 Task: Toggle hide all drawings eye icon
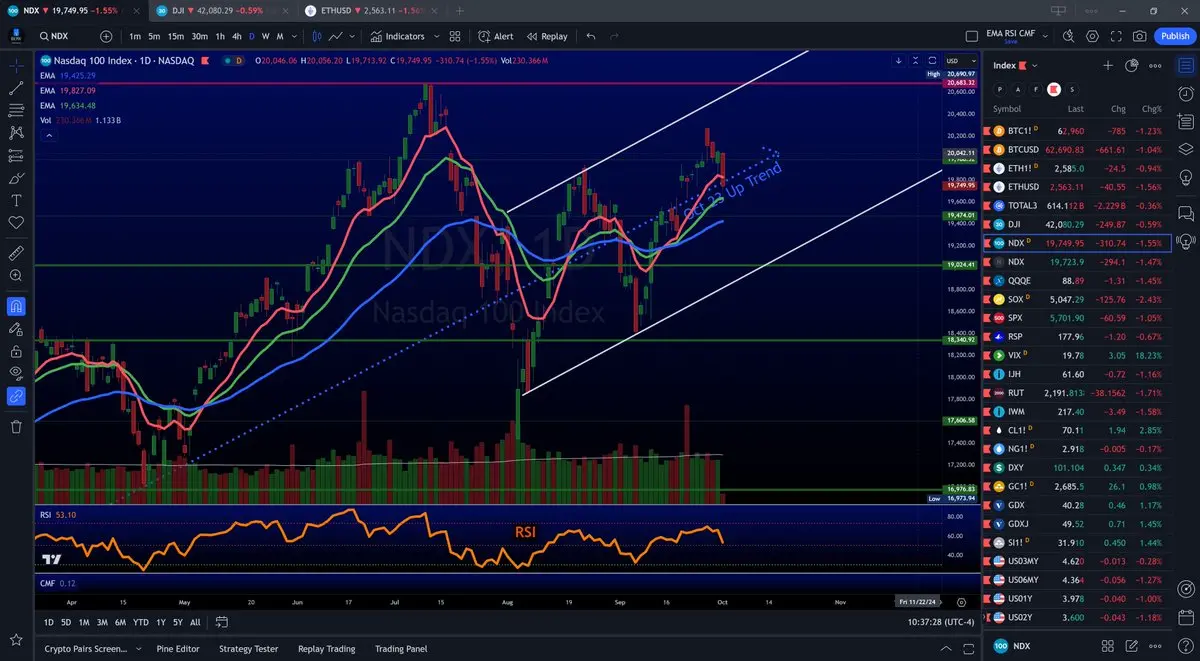click(16, 373)
